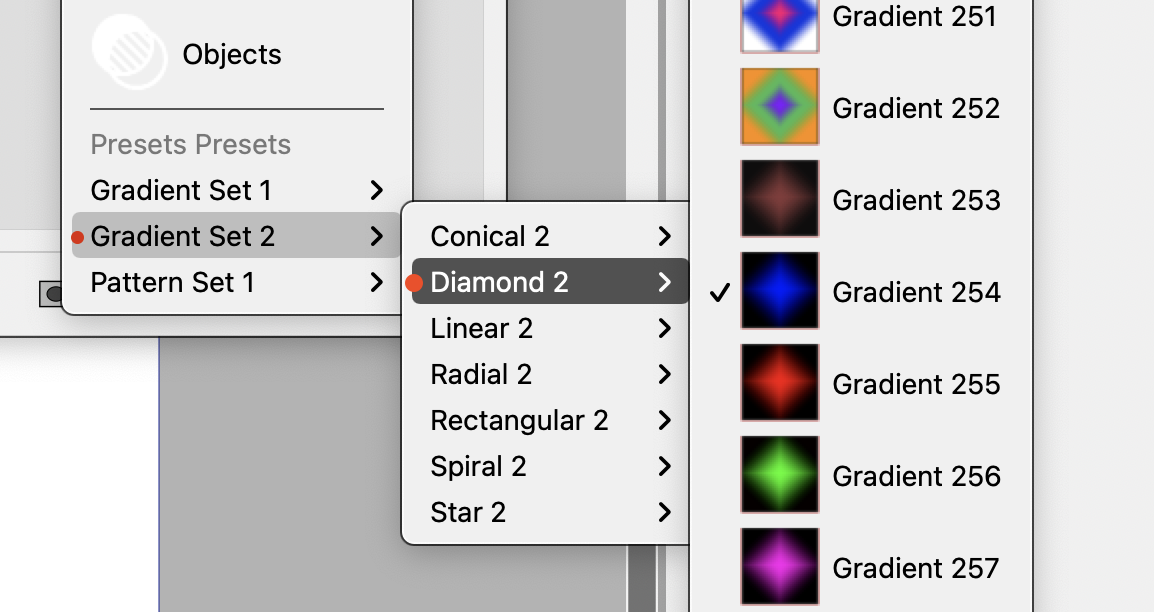The image size is (1154, 612).
Task: Open the Linear 2 gradient category
Action: click(x=481, y=328)
